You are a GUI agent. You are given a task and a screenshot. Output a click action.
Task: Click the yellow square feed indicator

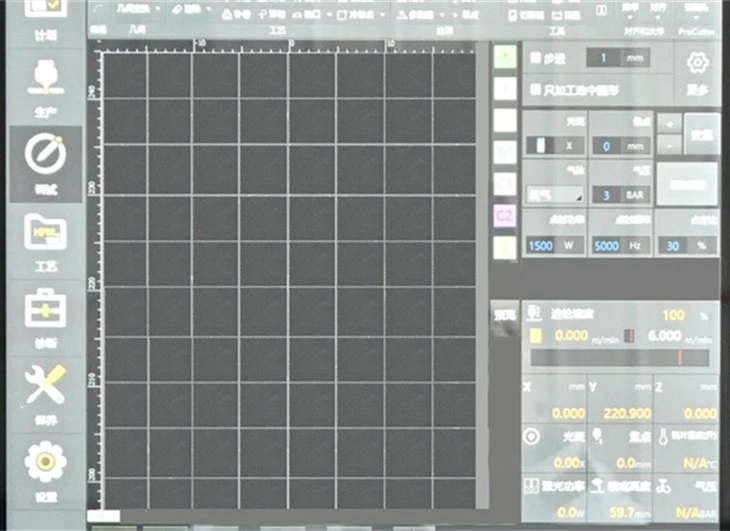[536, 336]
